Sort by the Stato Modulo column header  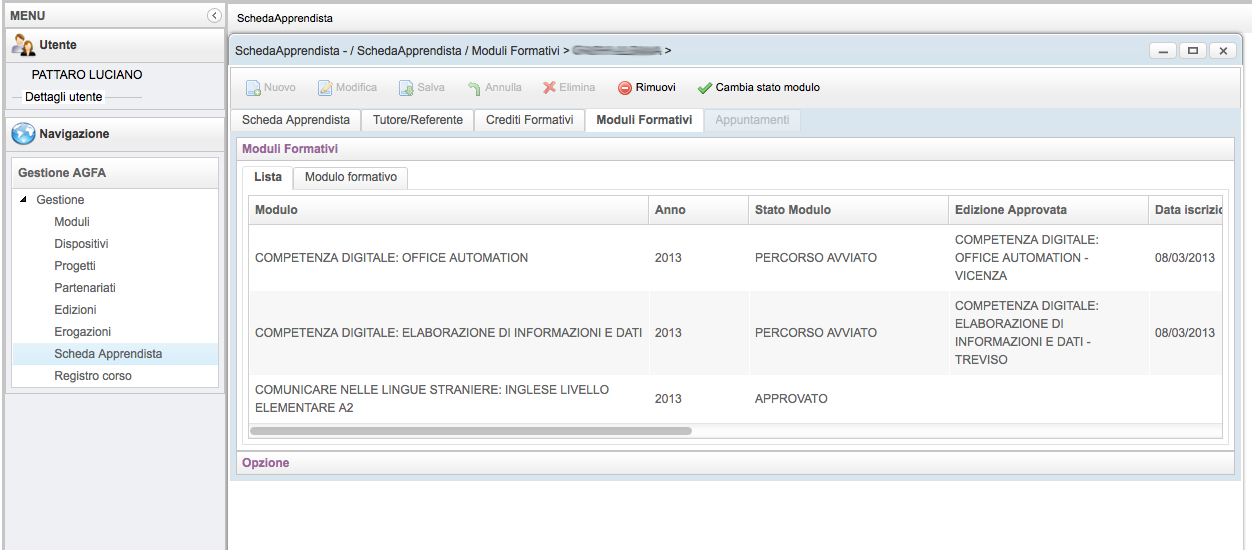(x=792, y=210)
